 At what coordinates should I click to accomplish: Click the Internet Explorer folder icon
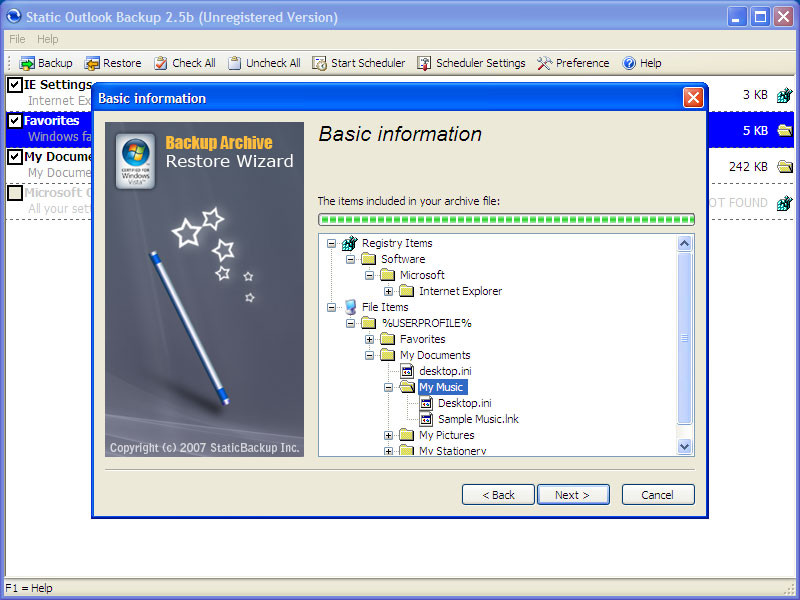coord(407,291)
